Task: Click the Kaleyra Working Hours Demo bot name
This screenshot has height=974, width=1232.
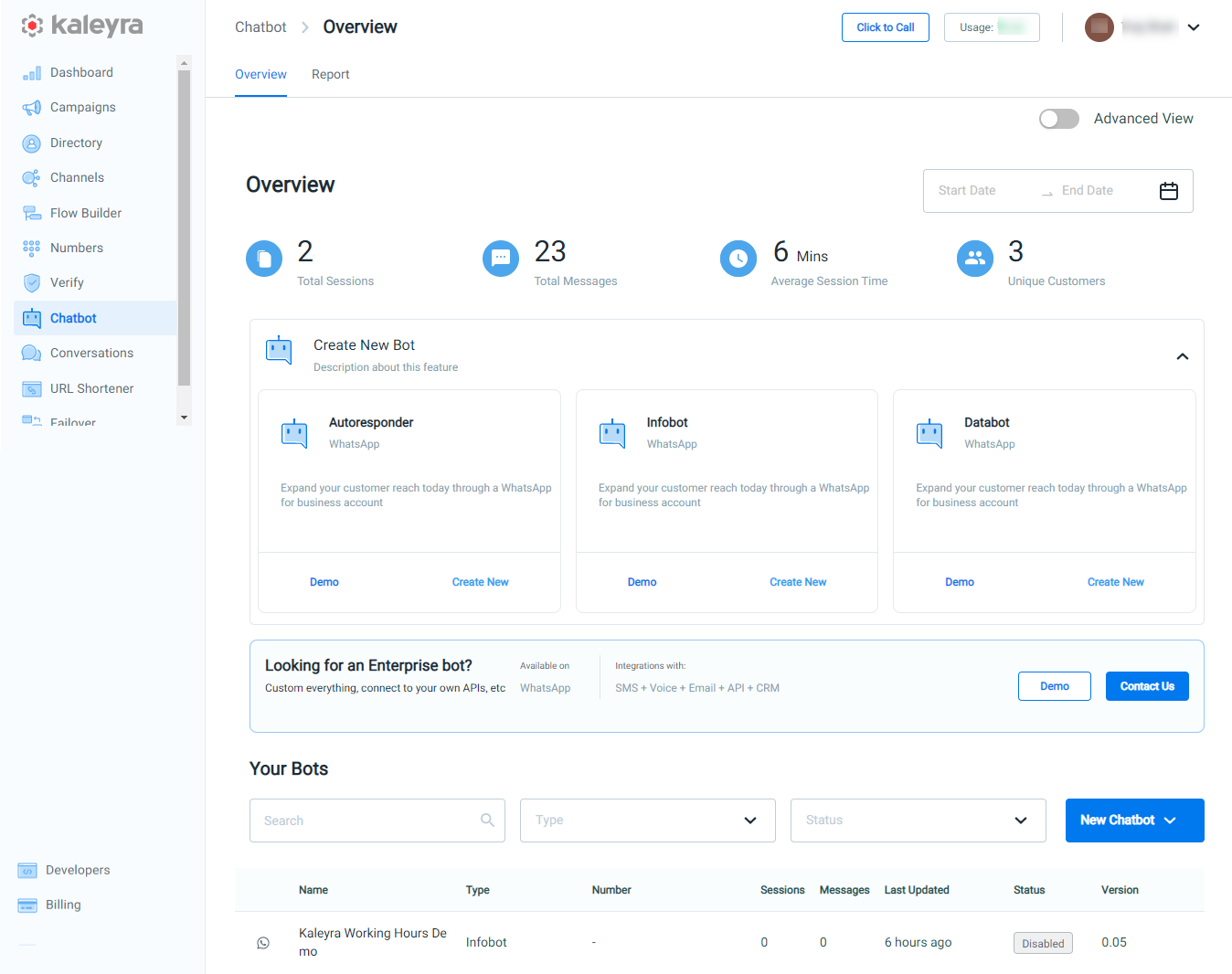Action: [x=373, y=942]
